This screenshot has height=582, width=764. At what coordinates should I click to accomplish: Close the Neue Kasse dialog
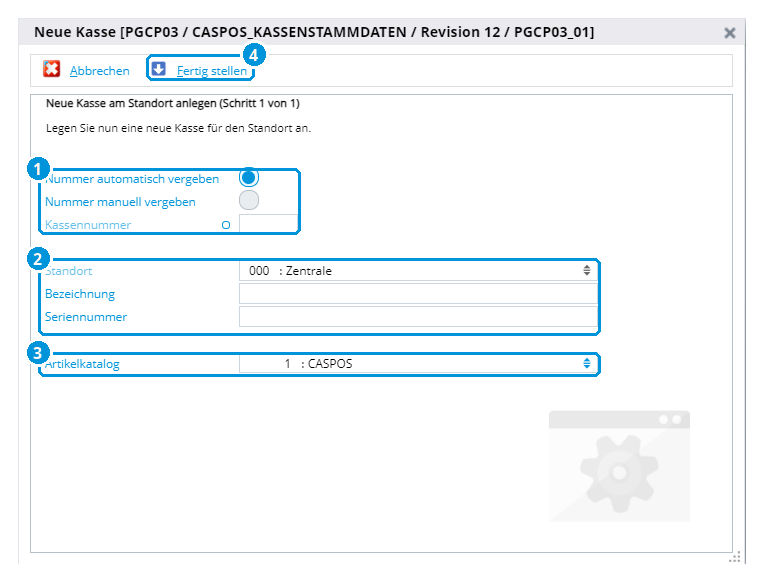pyautogui.click(x=729, y=33)
